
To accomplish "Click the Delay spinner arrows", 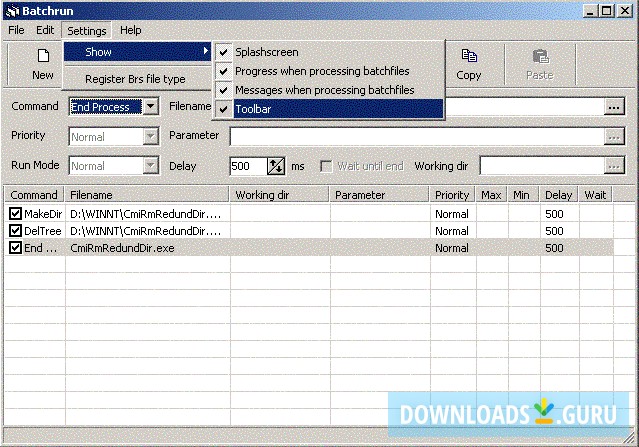I will [x=275, y=166].
